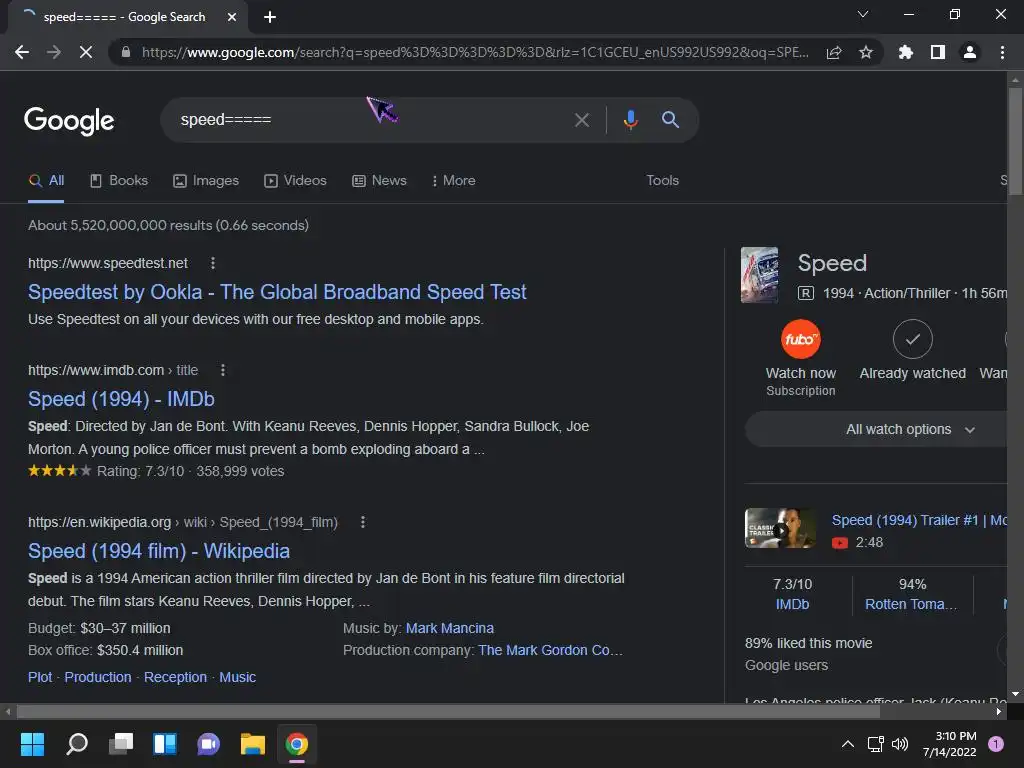Screen dimensions: 1024x768
Task: Open the Windows Start menu
Action: [x=33, y=744]
